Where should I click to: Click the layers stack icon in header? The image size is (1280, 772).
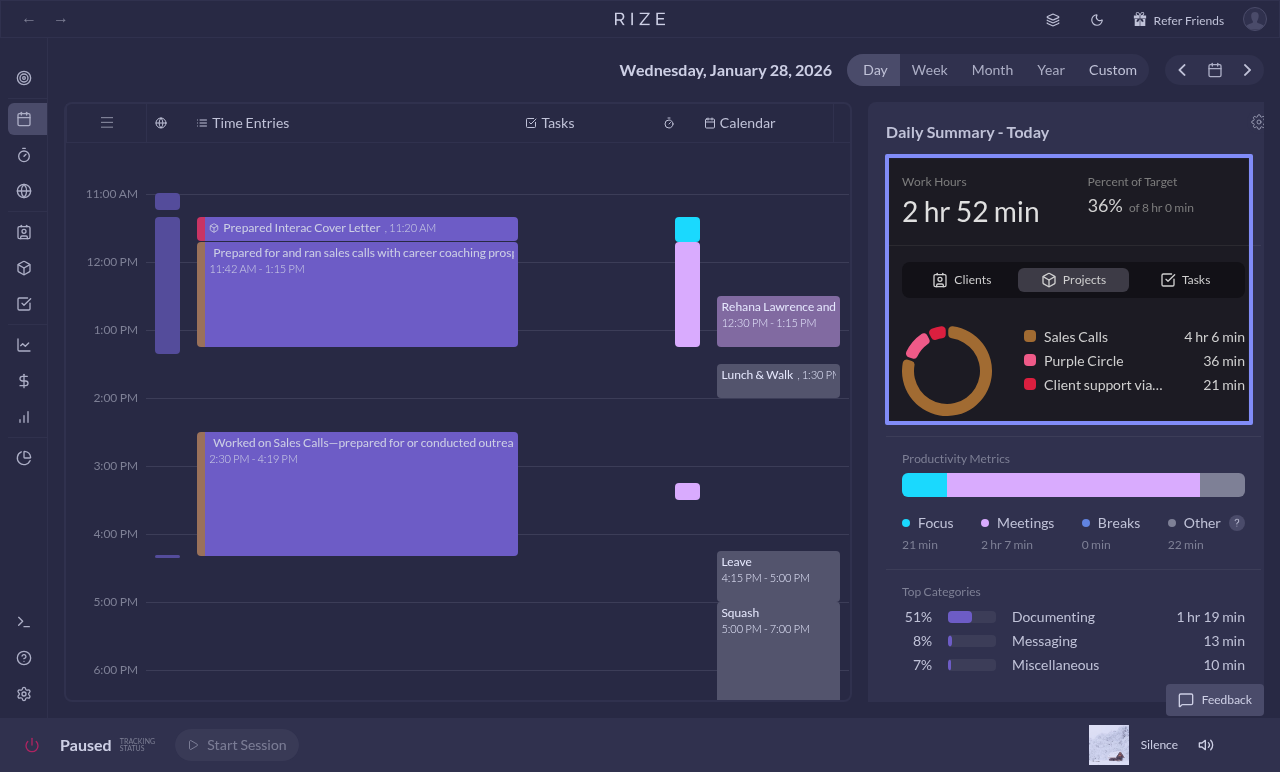pos(1053,20)
